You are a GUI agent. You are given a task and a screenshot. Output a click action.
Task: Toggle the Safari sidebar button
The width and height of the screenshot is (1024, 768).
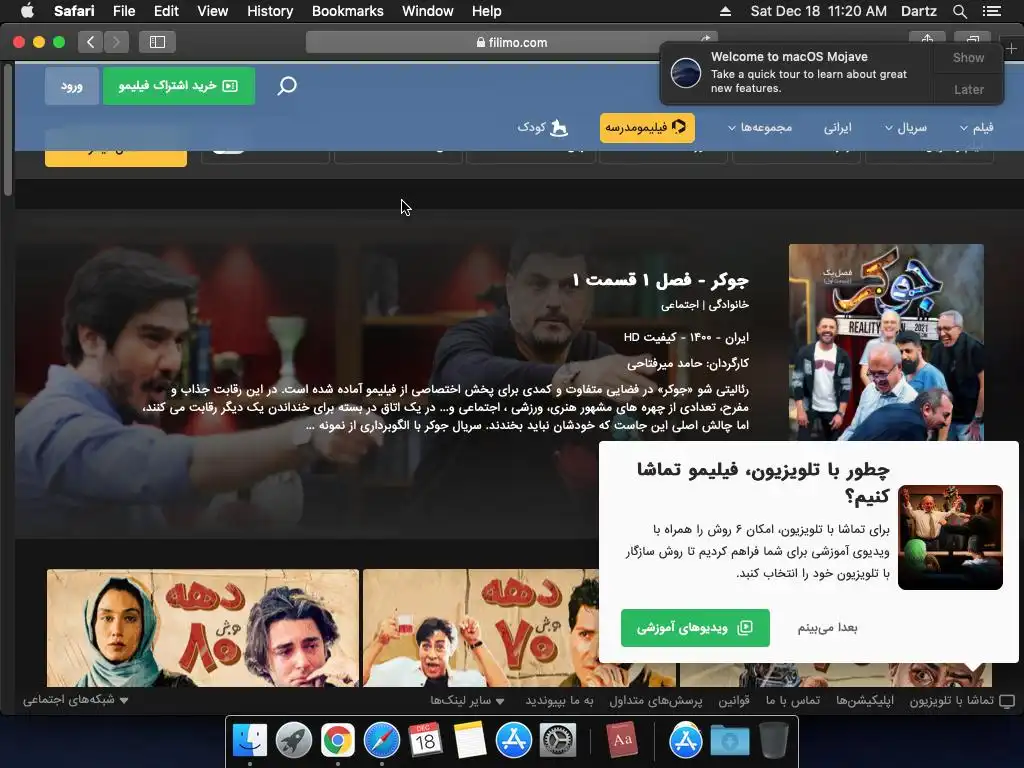click(x=157, y=42)
